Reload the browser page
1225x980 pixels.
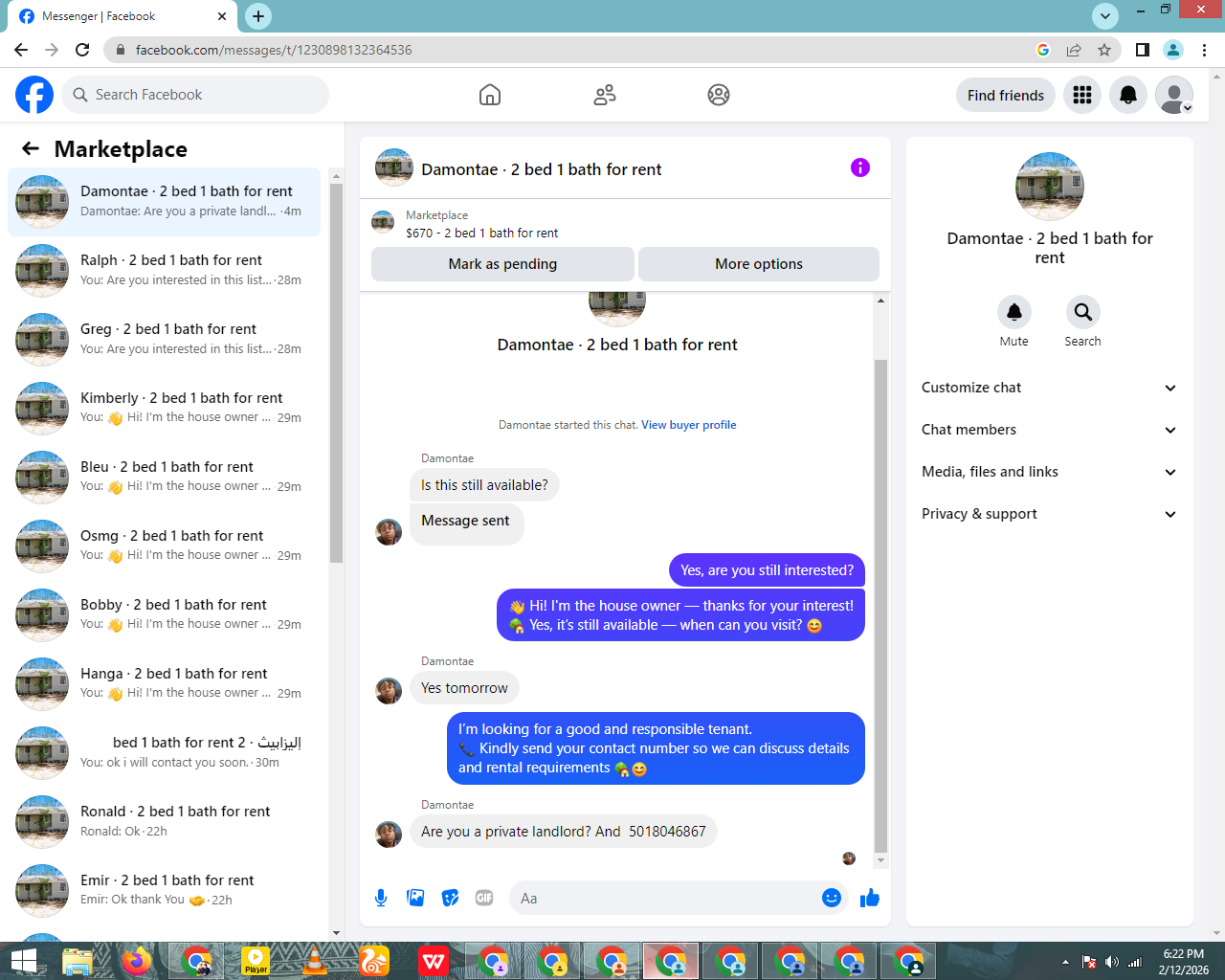[82, 50]
